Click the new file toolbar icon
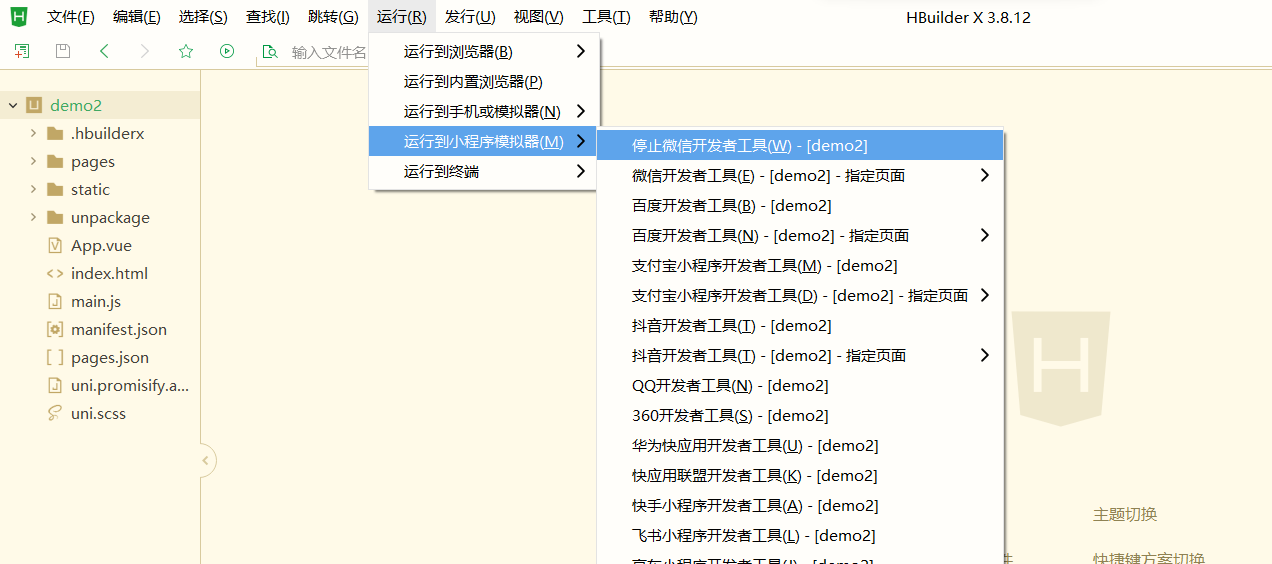The width and height of the screenshot is (1272, 564). tap(21, 51)
